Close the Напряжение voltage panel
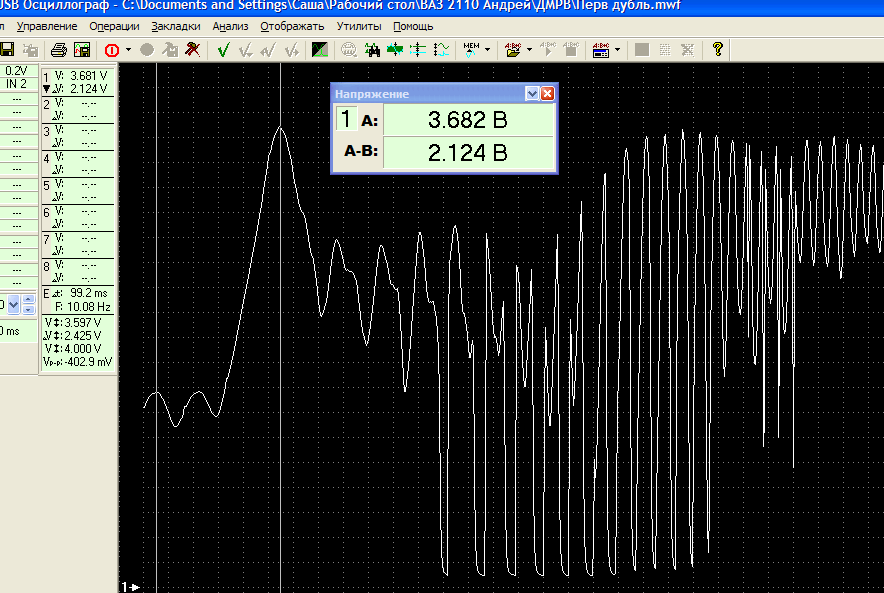The image size is (884, 593). point(547,94)
